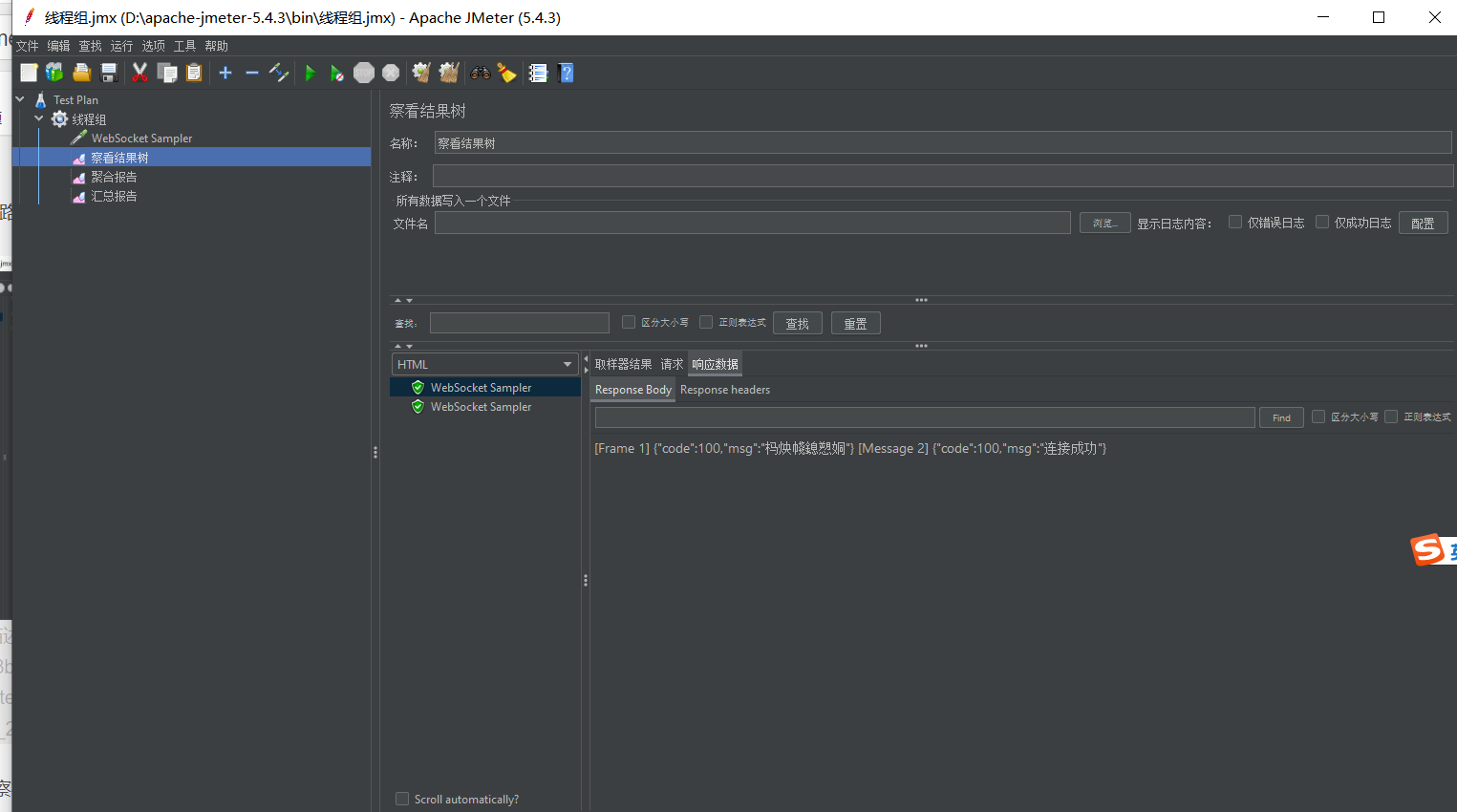Click the Reset Search broom icon

[x=507, y=73]
